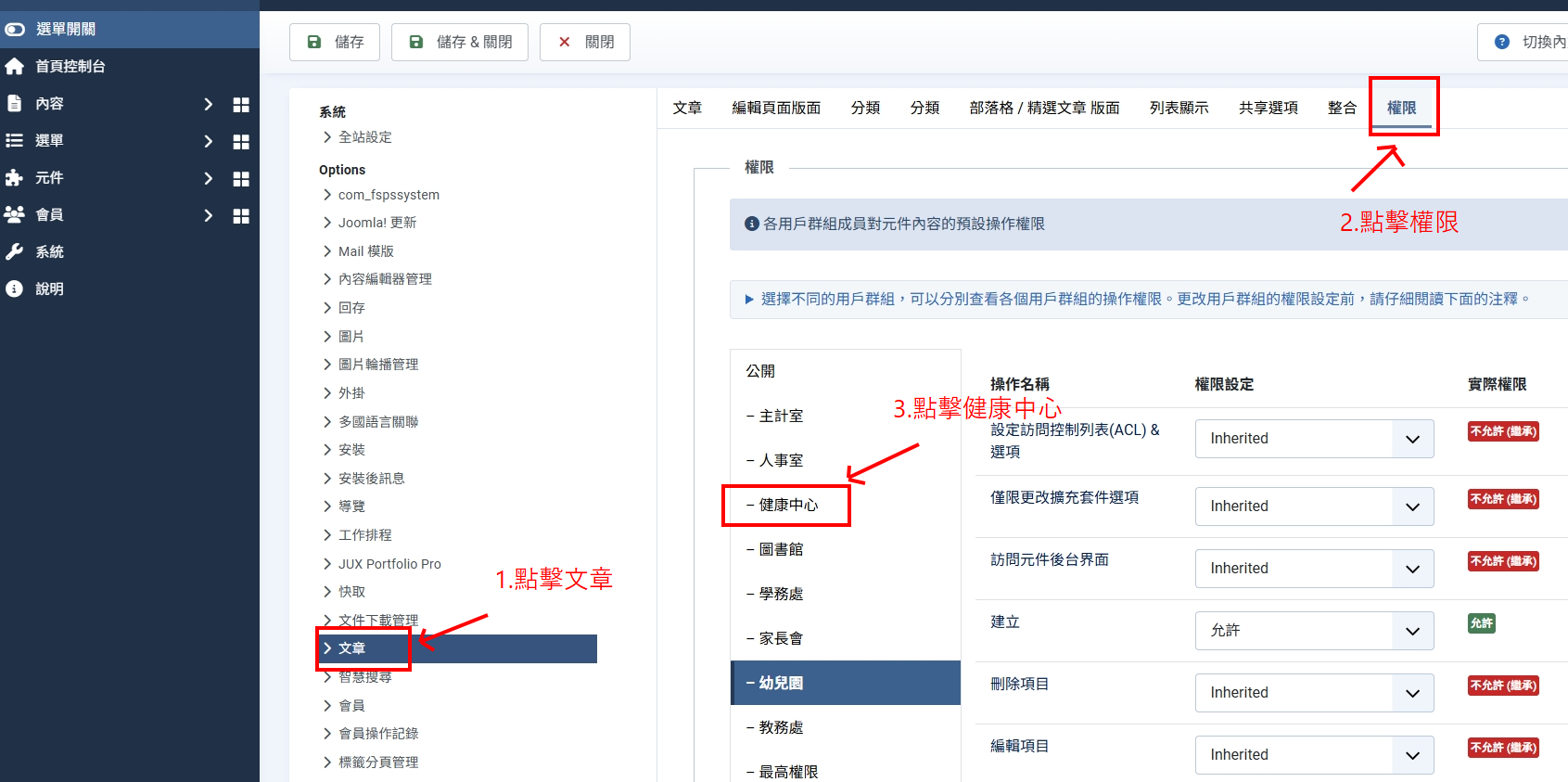
Task: Switch to the 共享選項 tab
Action: pos(1268,109)
